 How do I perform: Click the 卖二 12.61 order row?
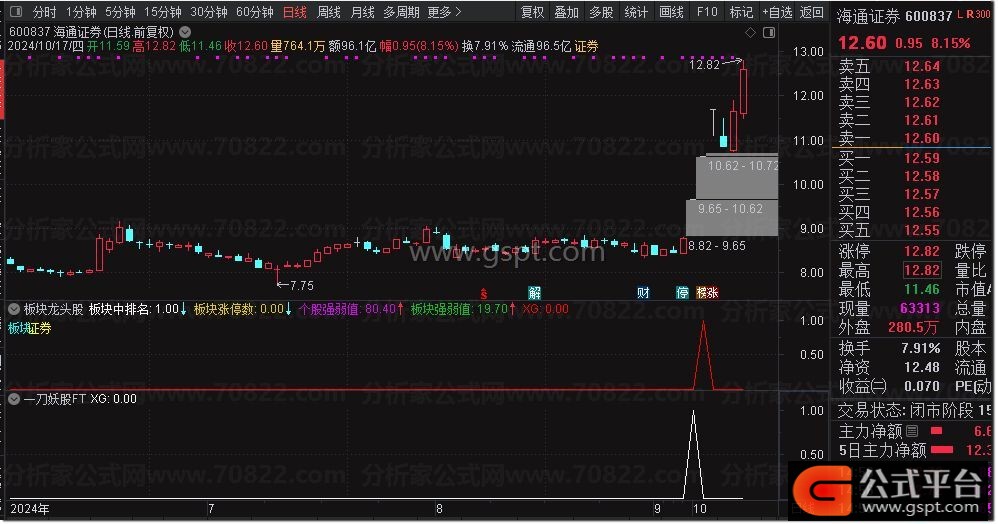889,120
